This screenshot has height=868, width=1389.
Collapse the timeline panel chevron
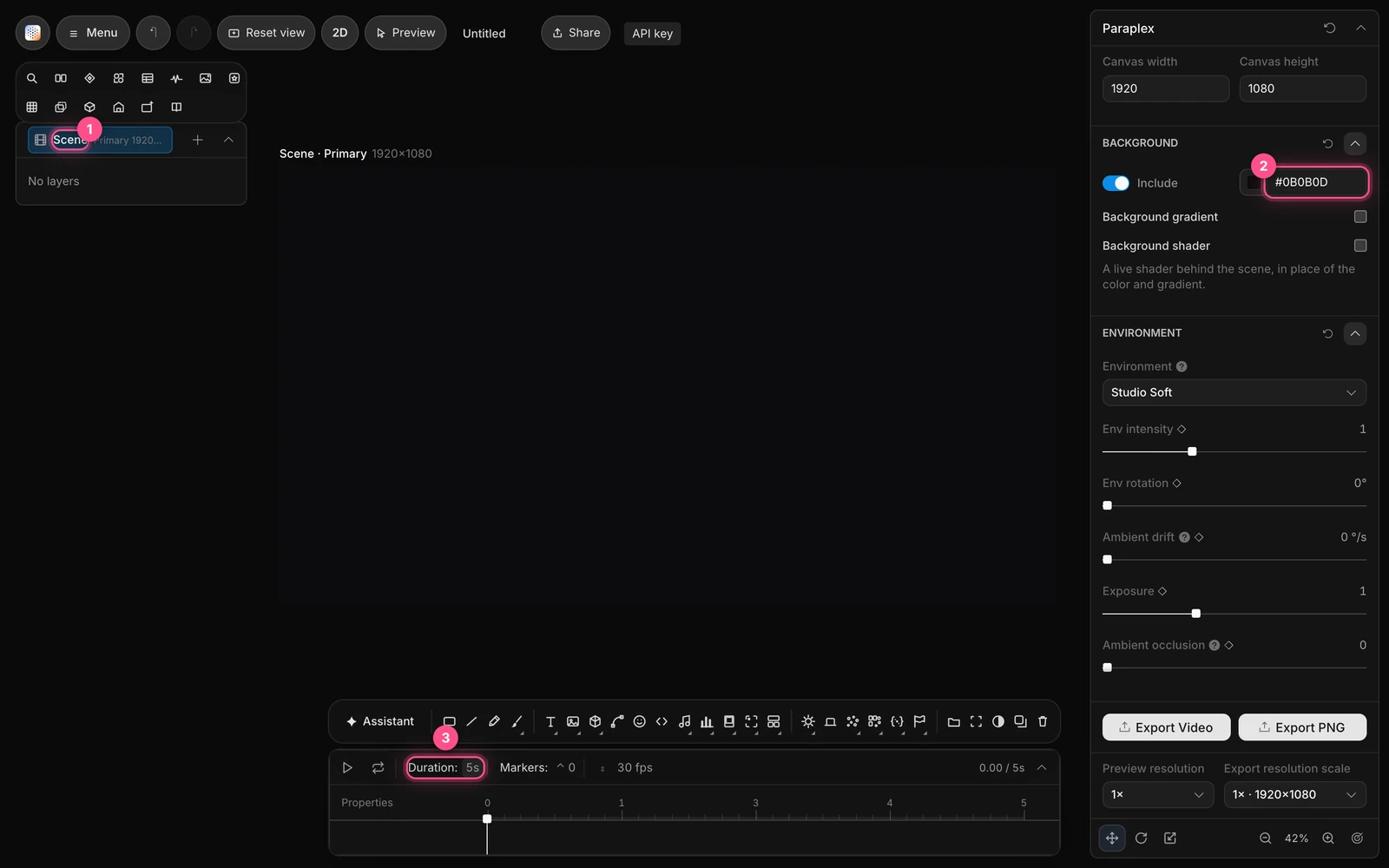pos(1042,767)
